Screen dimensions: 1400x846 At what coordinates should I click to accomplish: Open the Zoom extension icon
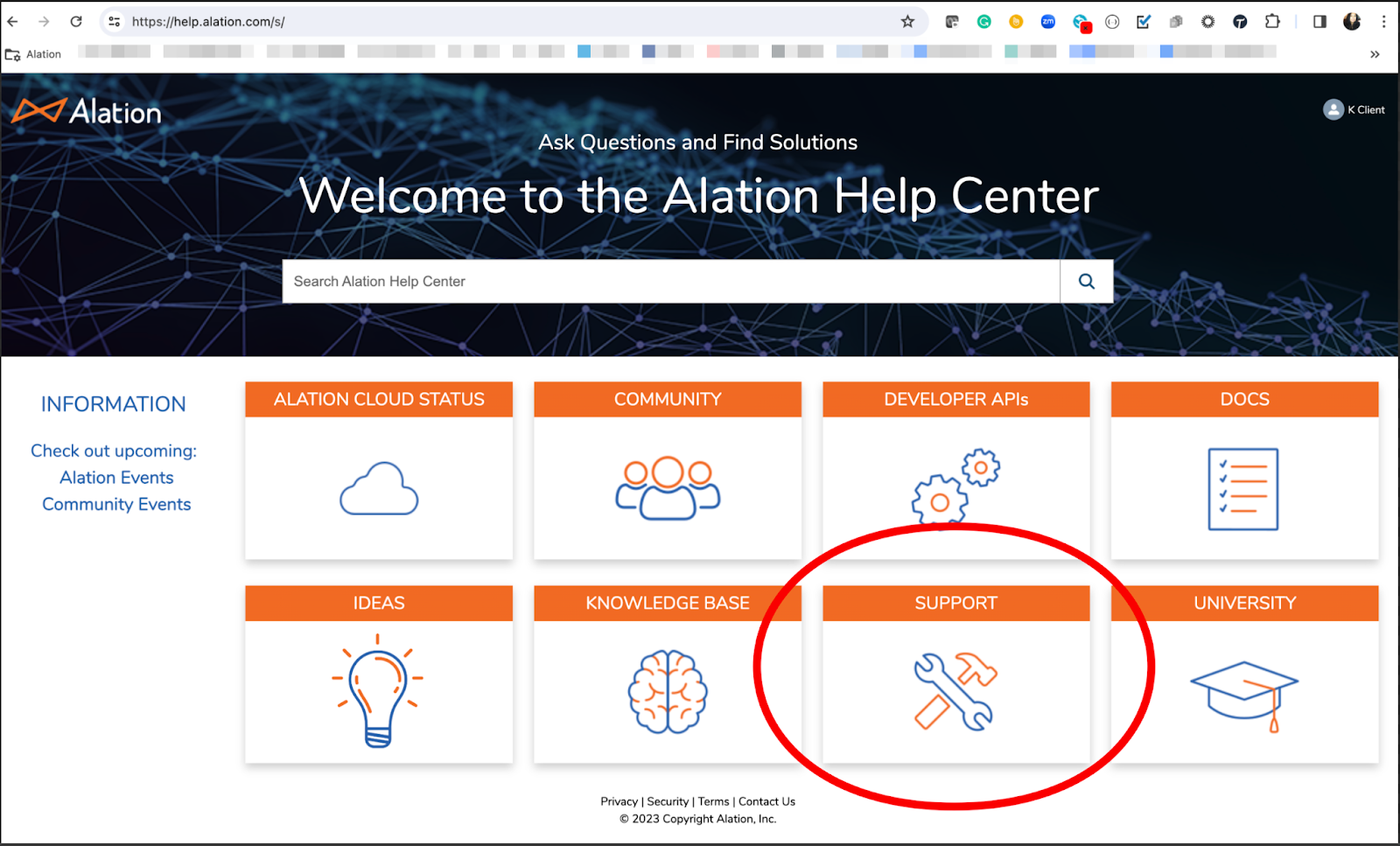pos(1048,22)
